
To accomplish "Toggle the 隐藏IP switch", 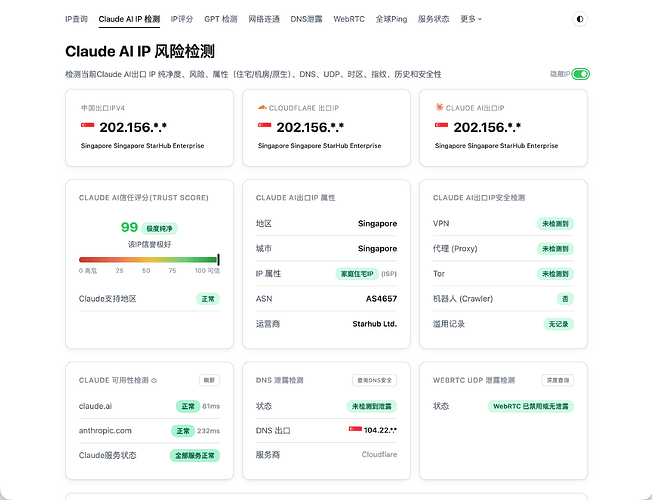I will tap(580, 74).
